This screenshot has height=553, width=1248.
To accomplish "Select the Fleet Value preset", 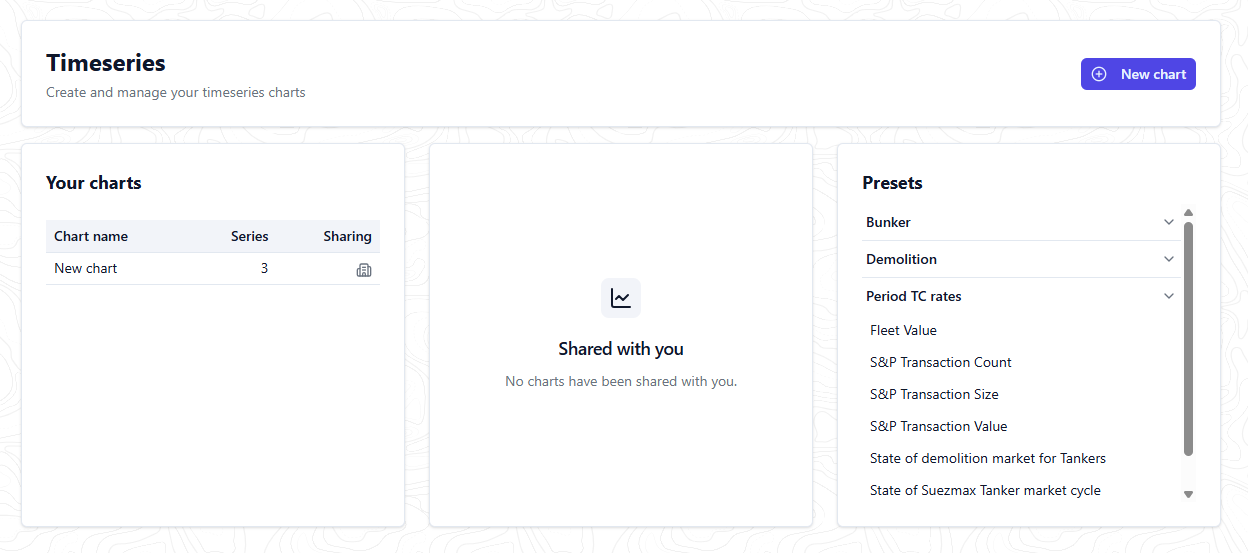I will (903, 330).
